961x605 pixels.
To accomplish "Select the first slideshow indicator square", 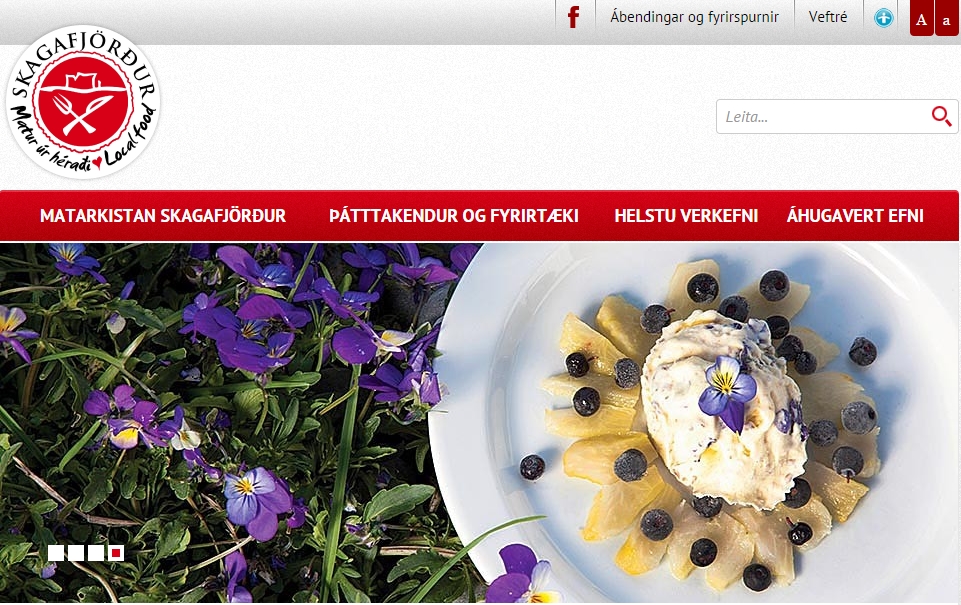I will coord(56,553).
